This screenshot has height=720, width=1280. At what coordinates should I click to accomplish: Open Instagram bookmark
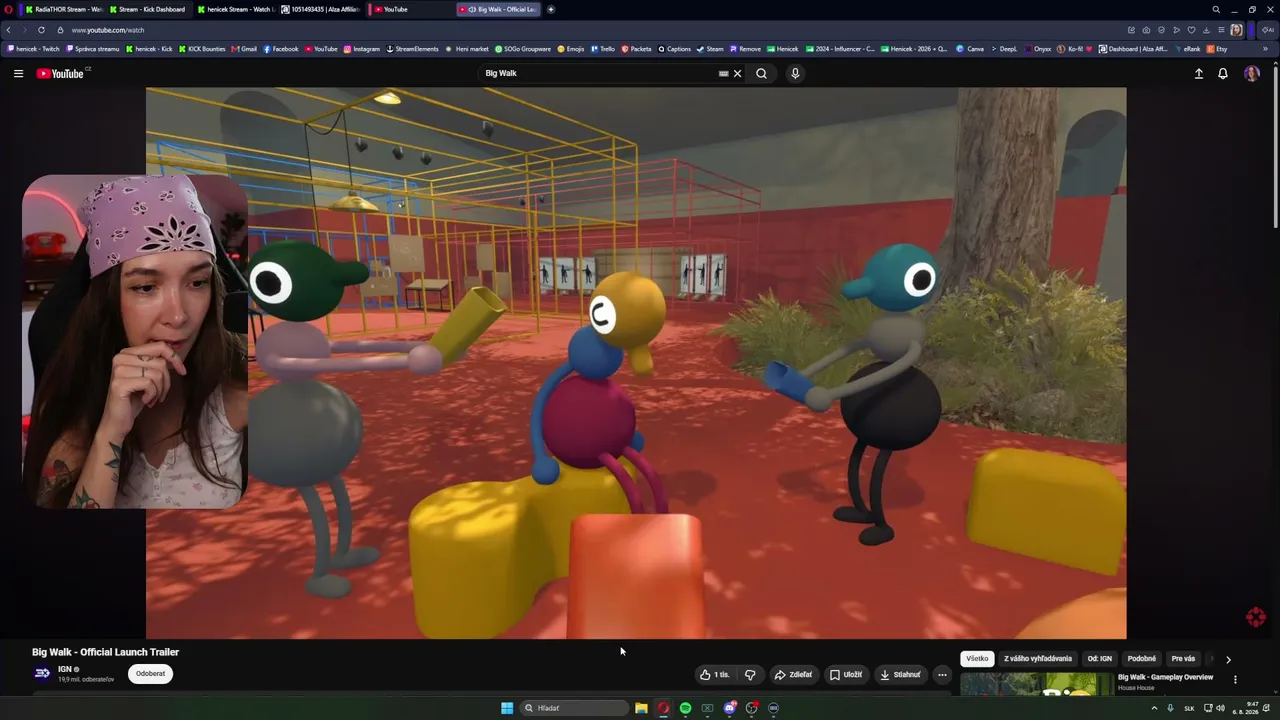tap(362, 49)
